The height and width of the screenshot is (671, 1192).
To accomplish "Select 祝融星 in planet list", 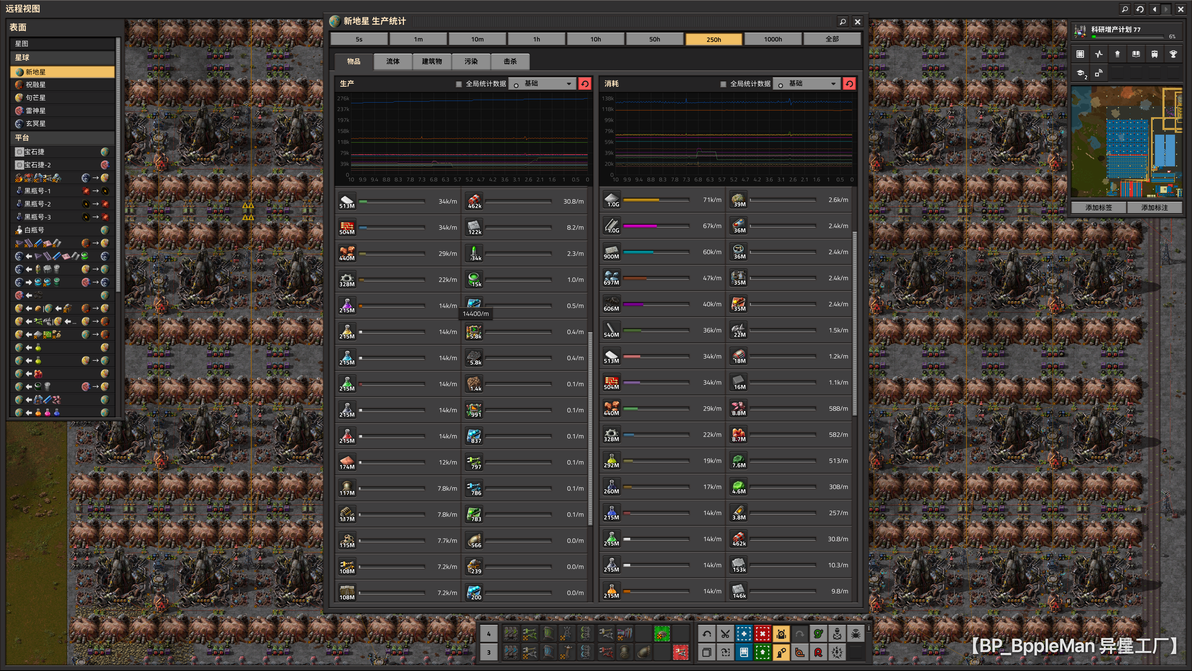I will coord(62,84).
